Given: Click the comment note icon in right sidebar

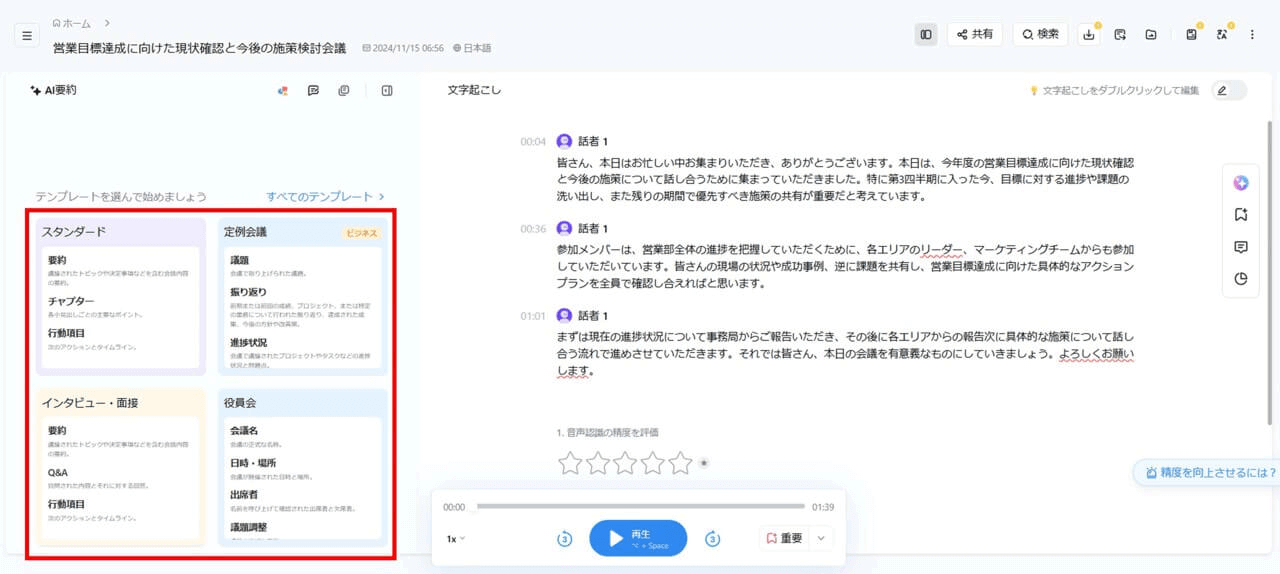Looking at the screenshot, I should pyautogui.click(x=1241, y=247).
